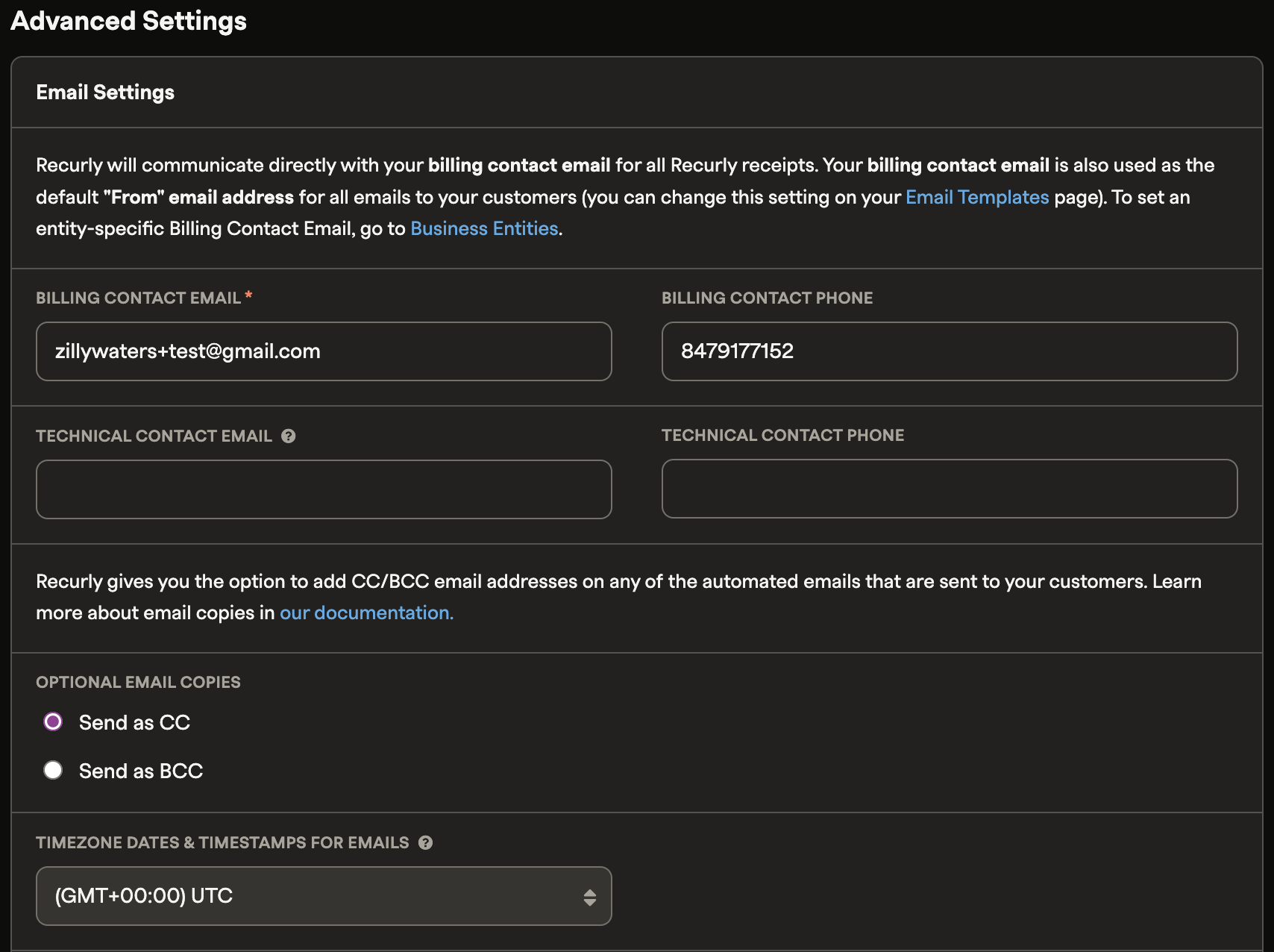
Task: Follow the Business Entities link
Action: pos(484,228)
